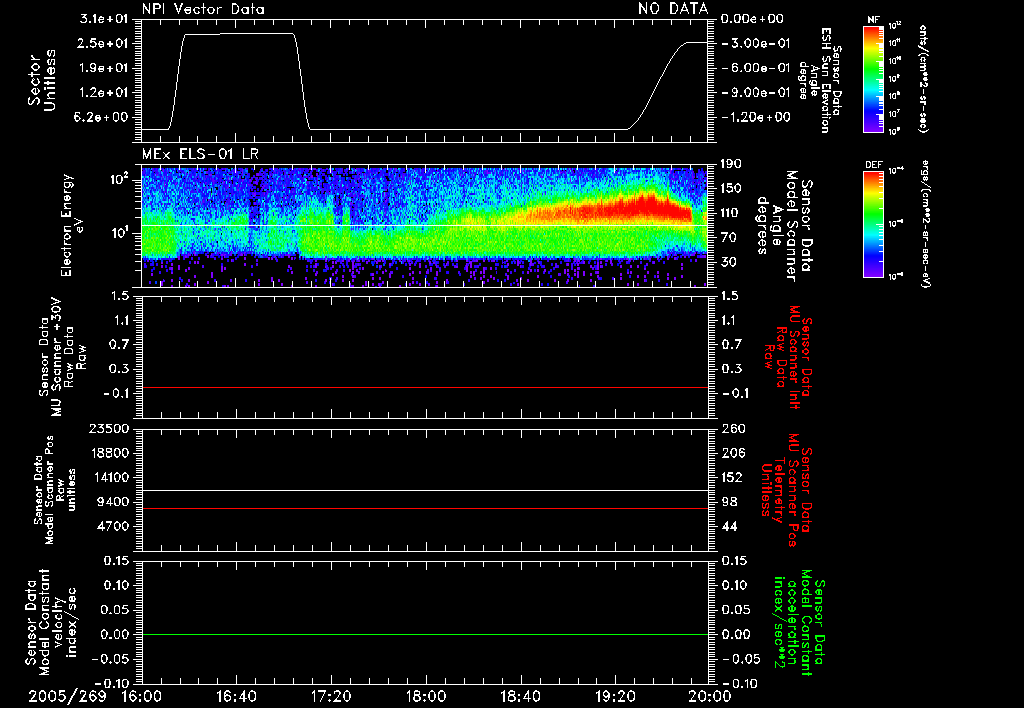The image size is (1024, 708).
Task: Click the '-9.00e-01' sun elevation value
Action: coord(755,93)
